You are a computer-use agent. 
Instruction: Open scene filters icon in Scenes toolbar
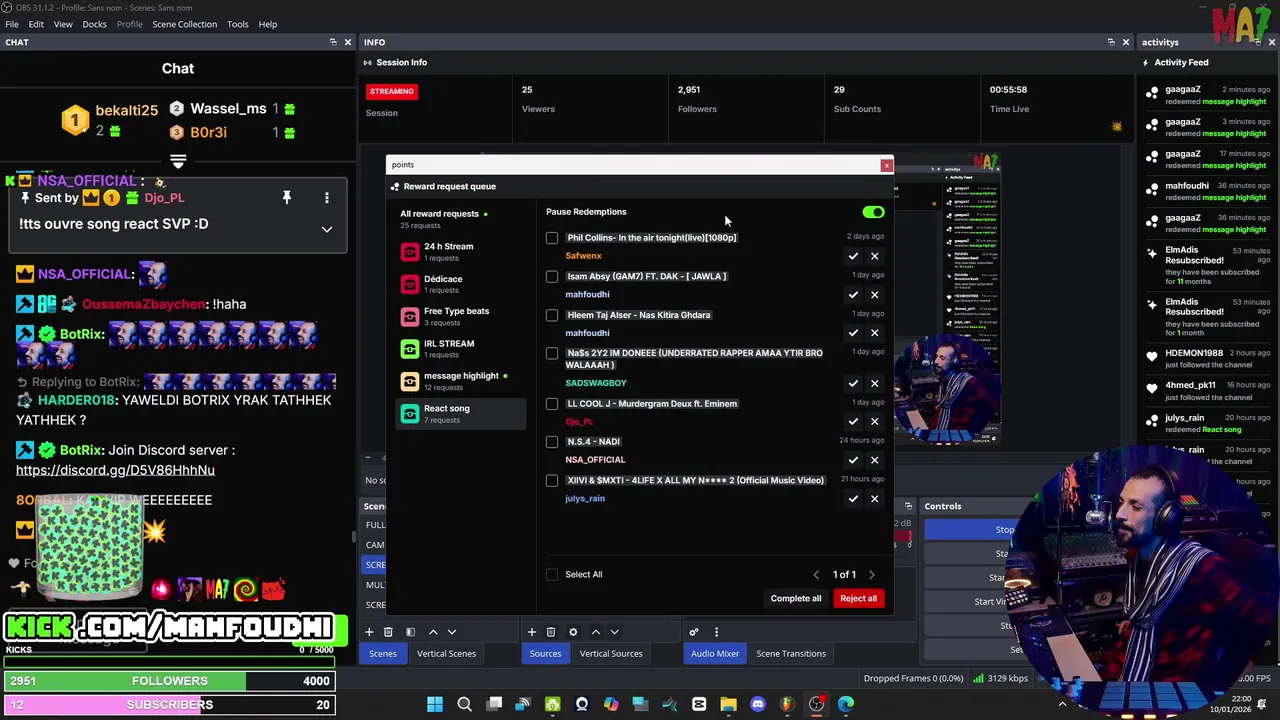tap(410, 632)
